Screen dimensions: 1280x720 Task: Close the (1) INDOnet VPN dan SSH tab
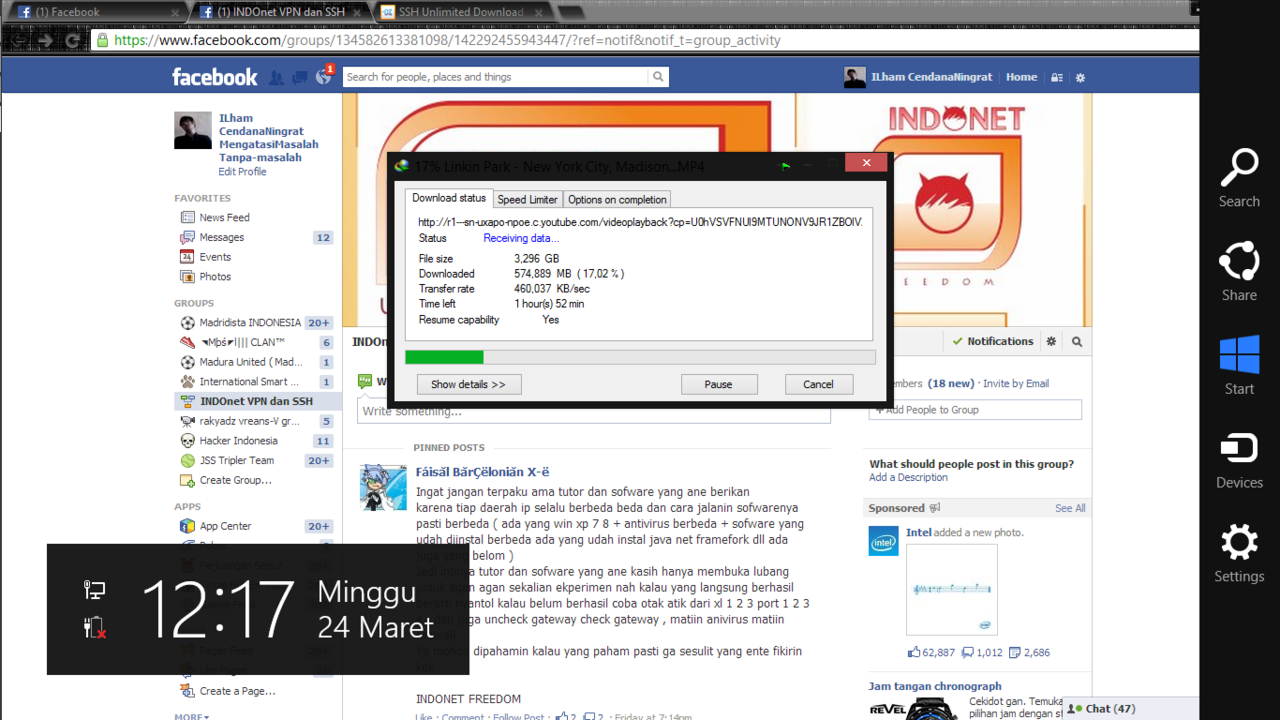click(x=357, y=12)
